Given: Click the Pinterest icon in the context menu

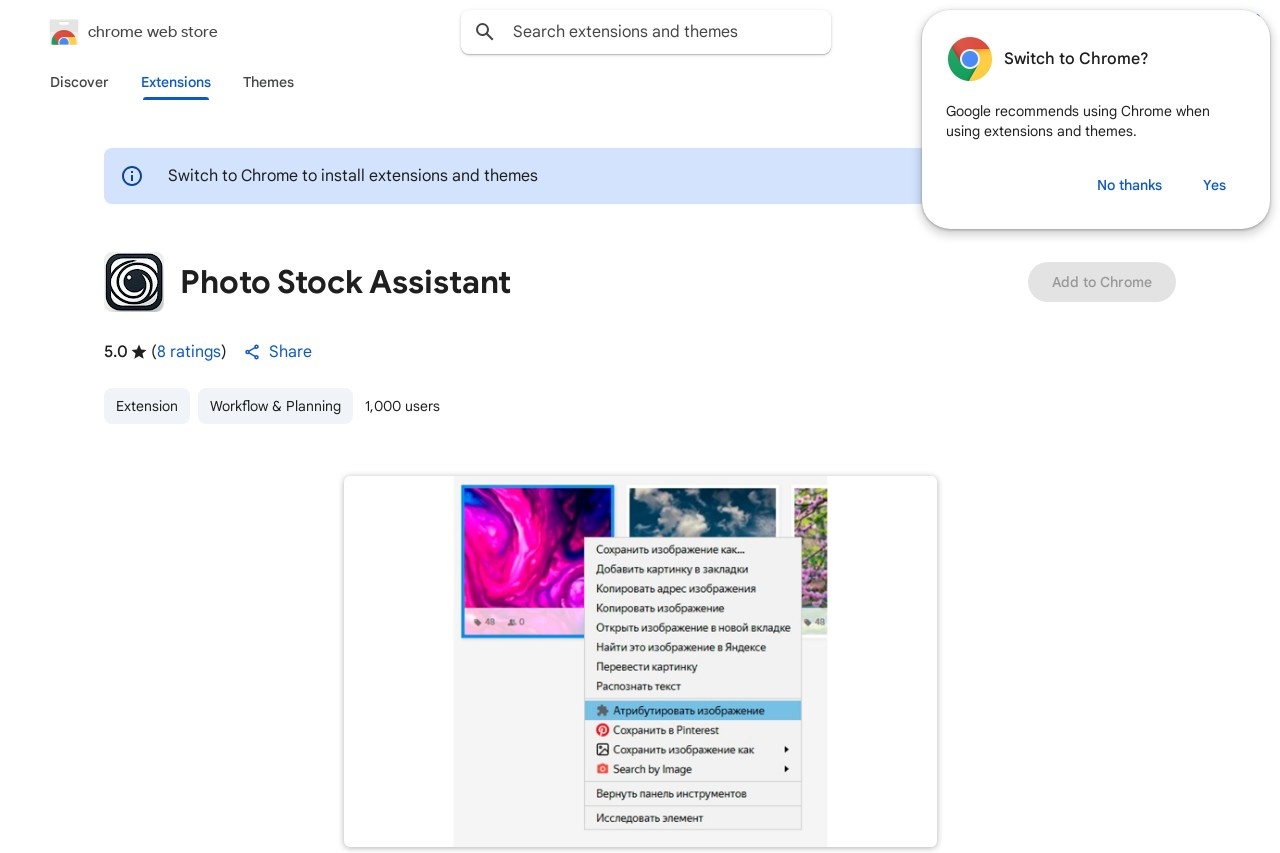Looking at the screenshot, I should click(602, 730).
